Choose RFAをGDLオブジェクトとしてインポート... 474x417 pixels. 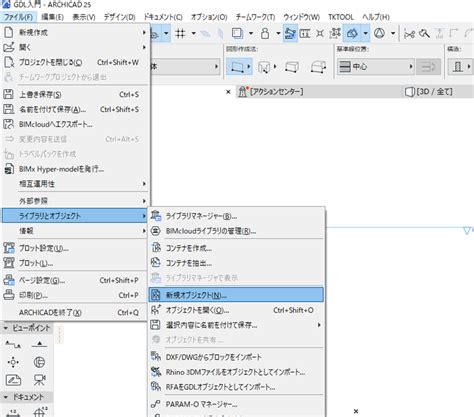[x=236, y=387]
